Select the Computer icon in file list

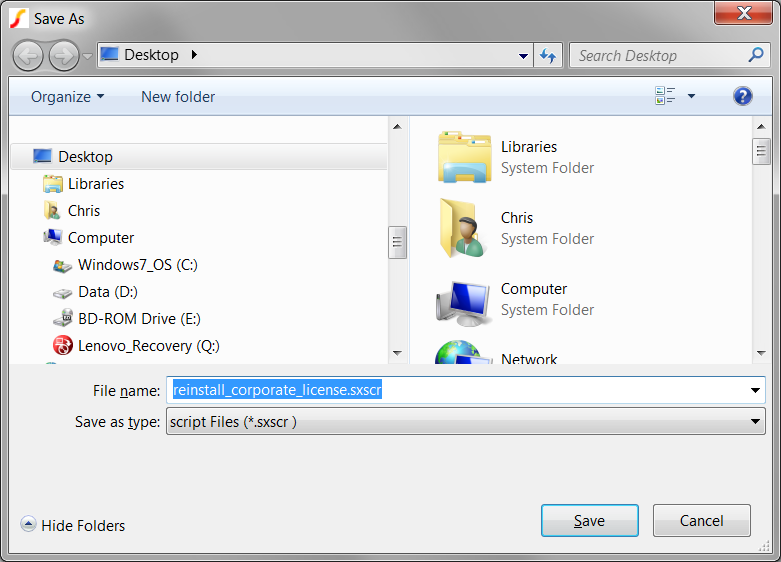point(464,299)
